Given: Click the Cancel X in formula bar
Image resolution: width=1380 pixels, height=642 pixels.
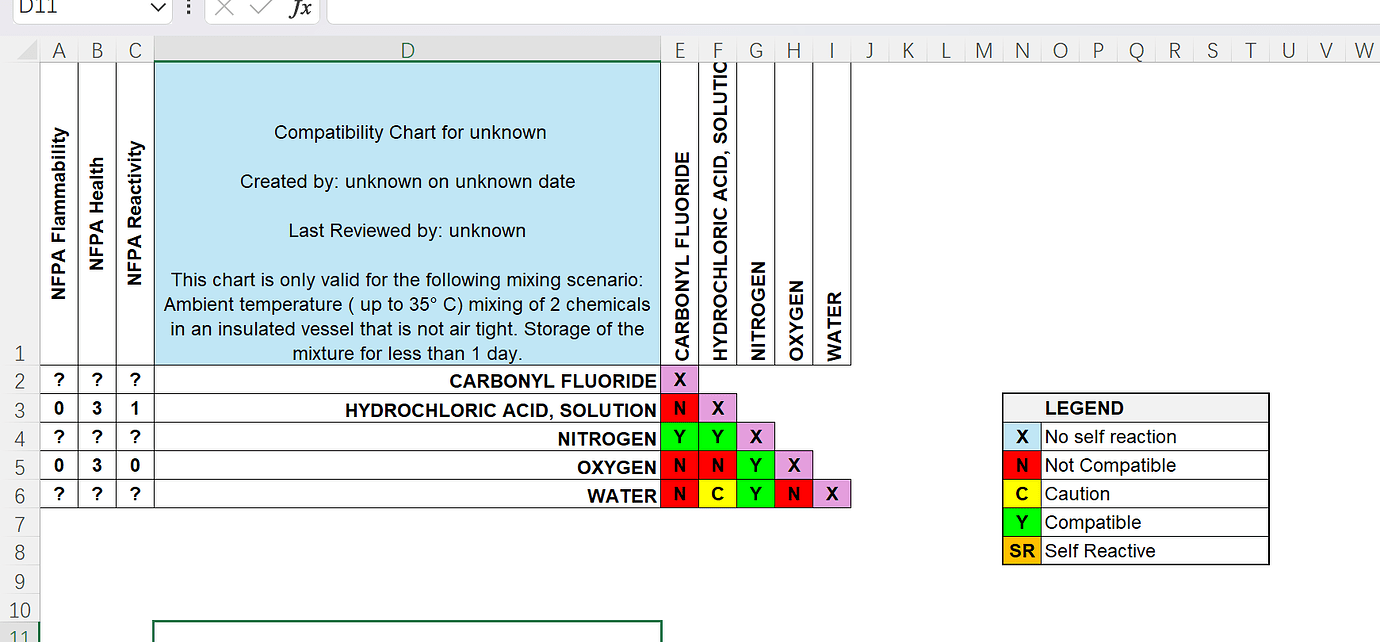Looking at the screenshot, I should point(224,8).
